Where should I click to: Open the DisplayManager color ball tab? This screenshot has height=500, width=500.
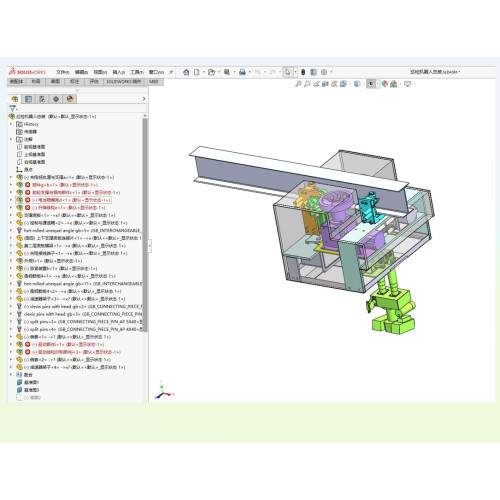[69, 99]
